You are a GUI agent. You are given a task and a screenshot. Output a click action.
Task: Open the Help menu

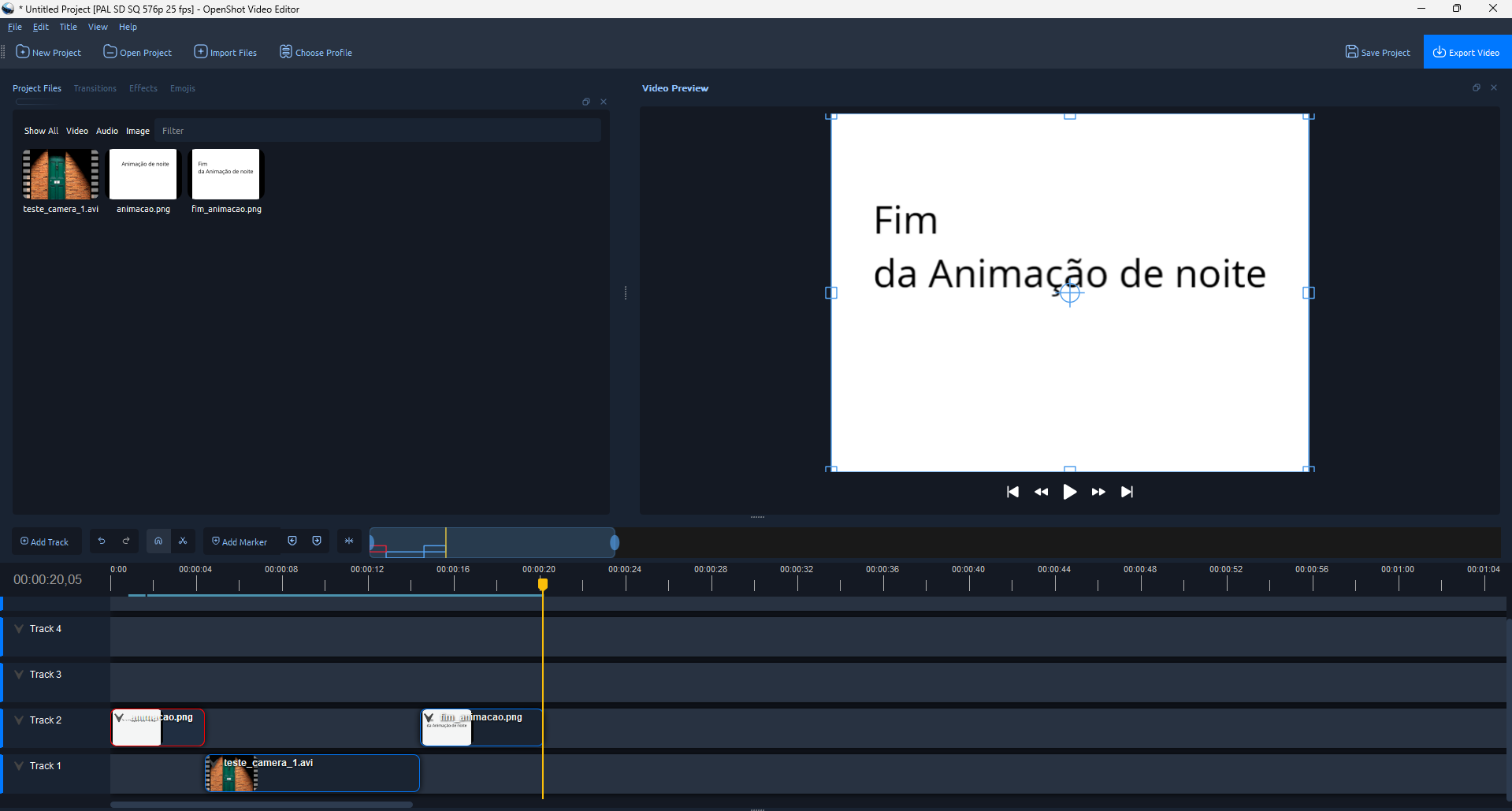point(128,27)
